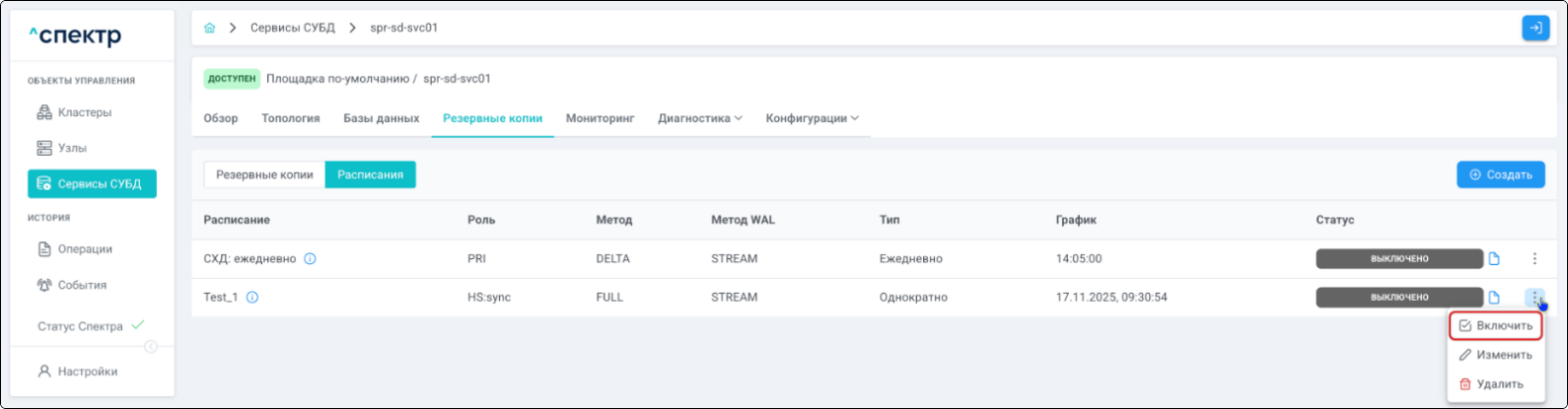The height and width of the screenshot is (409, 1568).
Task: Click ВЫКЛЮЧЕНО status of Test_1 schedule
Action: [x=1398, y=298]
